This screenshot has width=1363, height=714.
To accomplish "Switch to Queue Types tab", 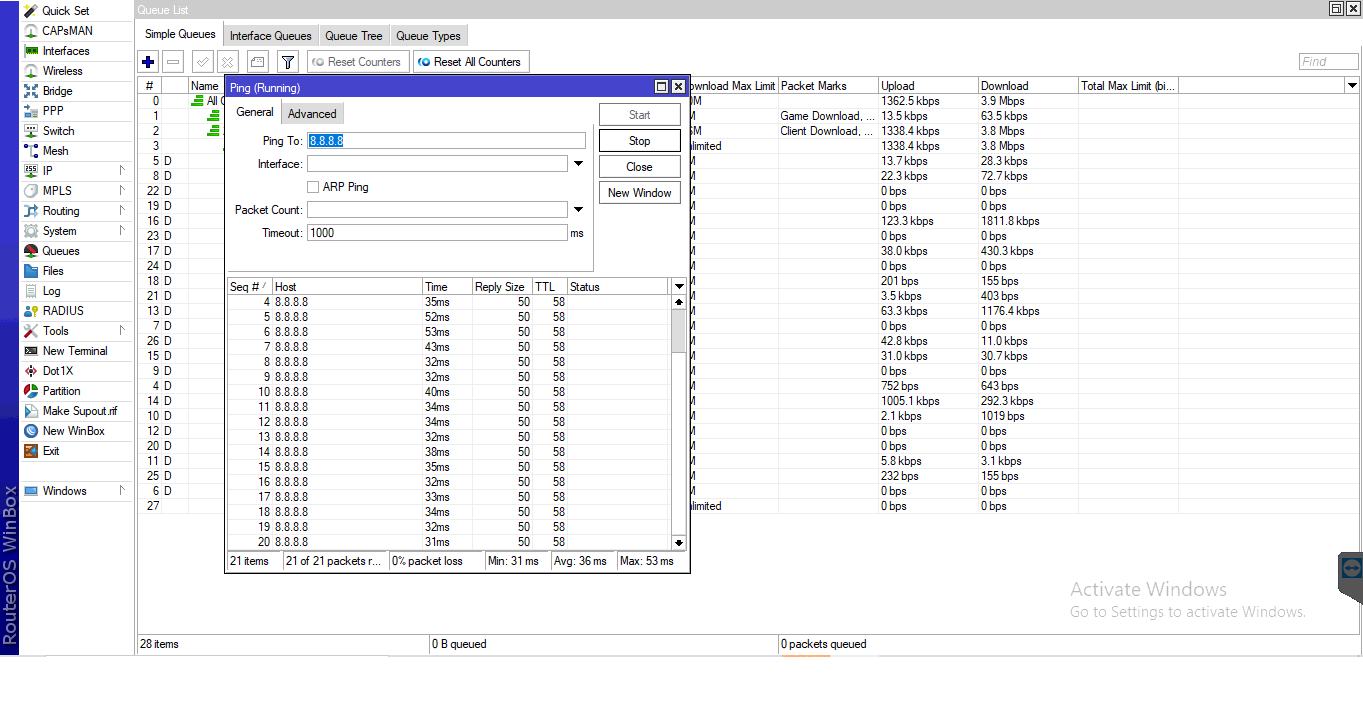I will [x=428, y=36].
